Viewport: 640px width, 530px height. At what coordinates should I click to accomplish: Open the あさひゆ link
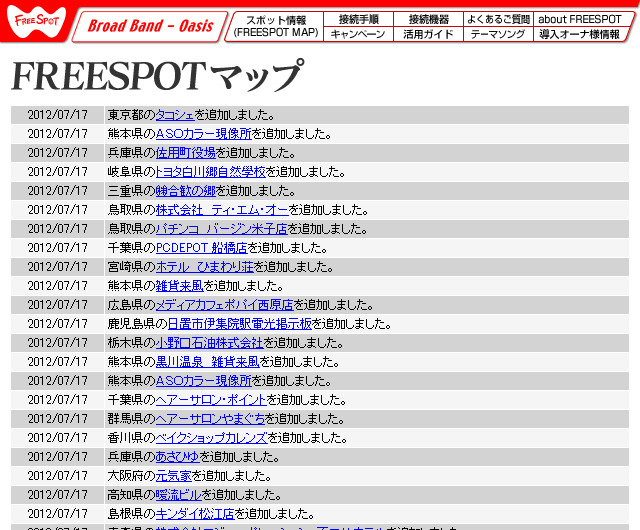pyautogui.click(x=177, y=457)
